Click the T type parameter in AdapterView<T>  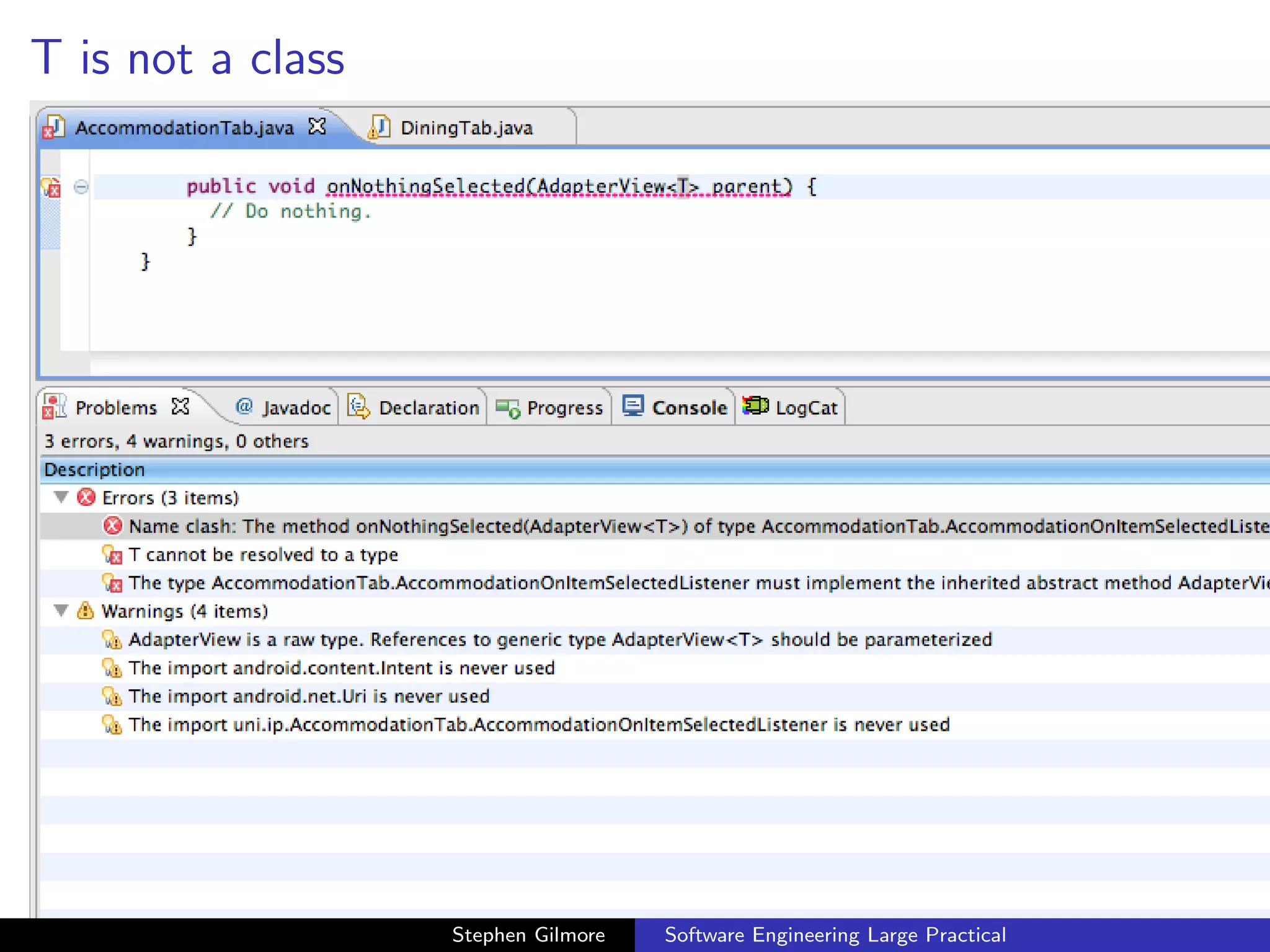pos(682,186)
